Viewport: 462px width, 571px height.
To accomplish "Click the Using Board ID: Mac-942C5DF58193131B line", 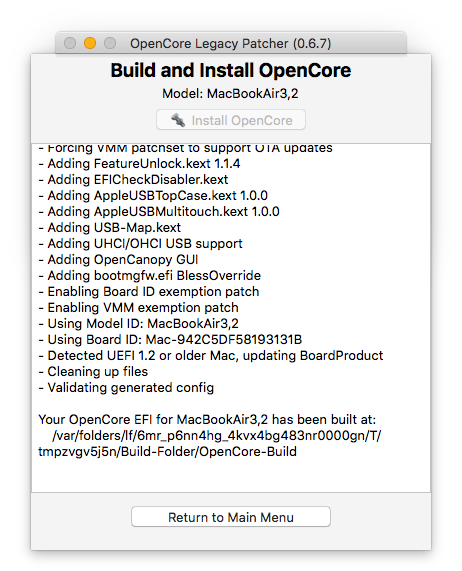I will point(170,340).
